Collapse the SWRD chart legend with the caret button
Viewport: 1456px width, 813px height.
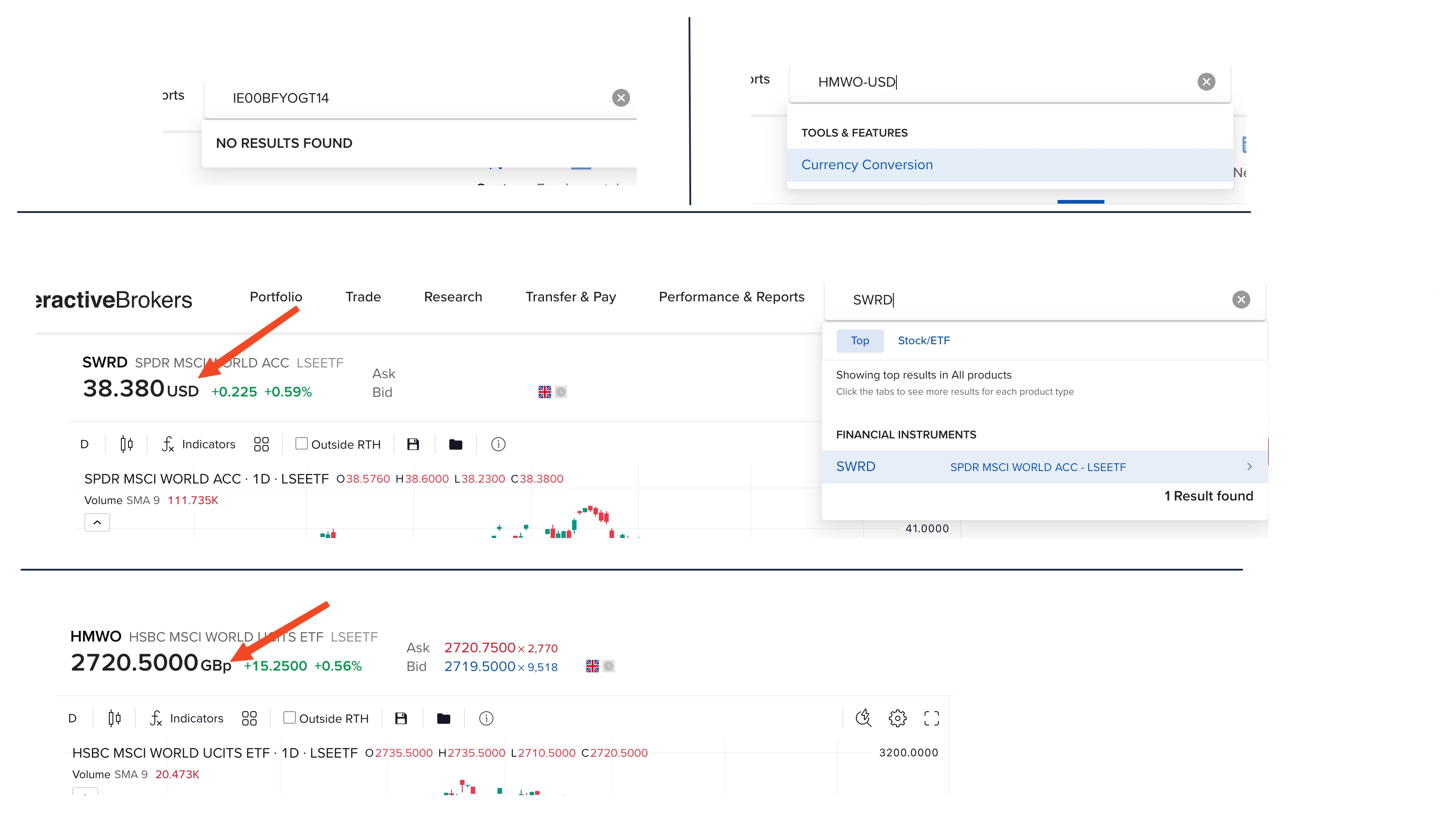click(x=97, y=522)
